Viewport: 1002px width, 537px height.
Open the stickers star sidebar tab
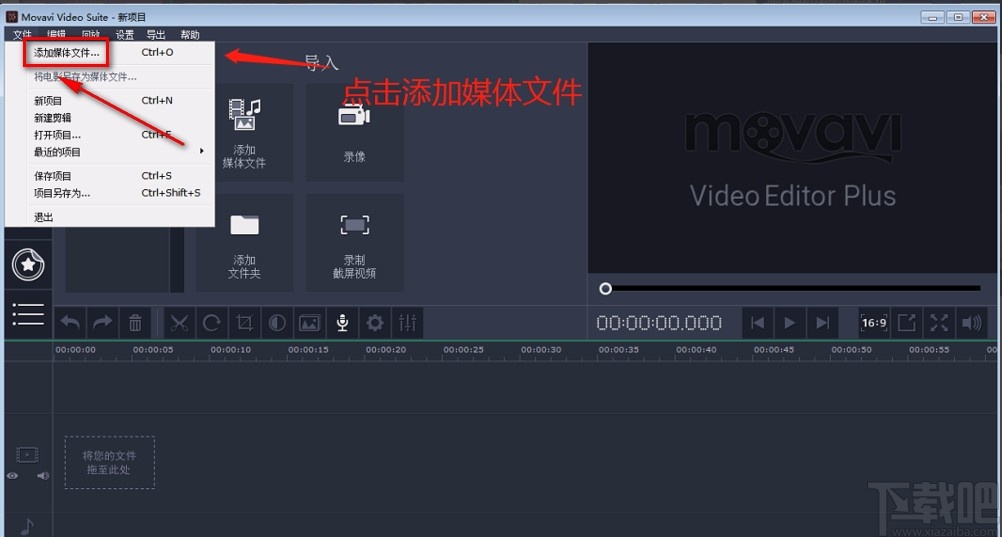coord(28,265)
